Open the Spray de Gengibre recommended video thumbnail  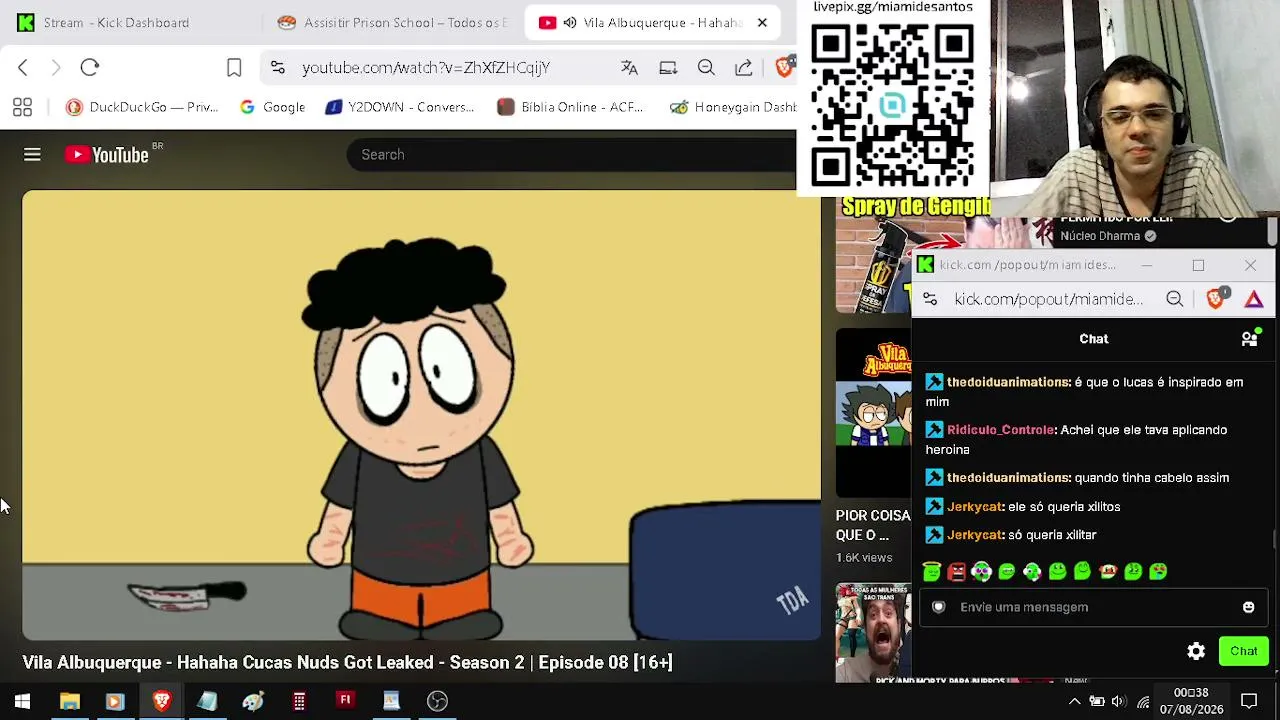coord(873,255)
